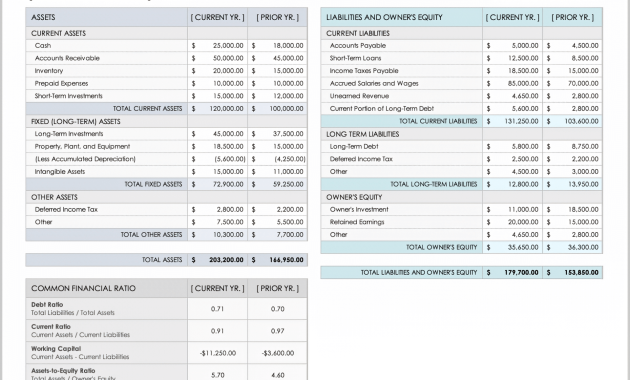The width and height of the screenshot is (630, 380).
Task: Select FIXED (LONG-TERM) ASSETS section heading
Action: (x=76, y=121)
